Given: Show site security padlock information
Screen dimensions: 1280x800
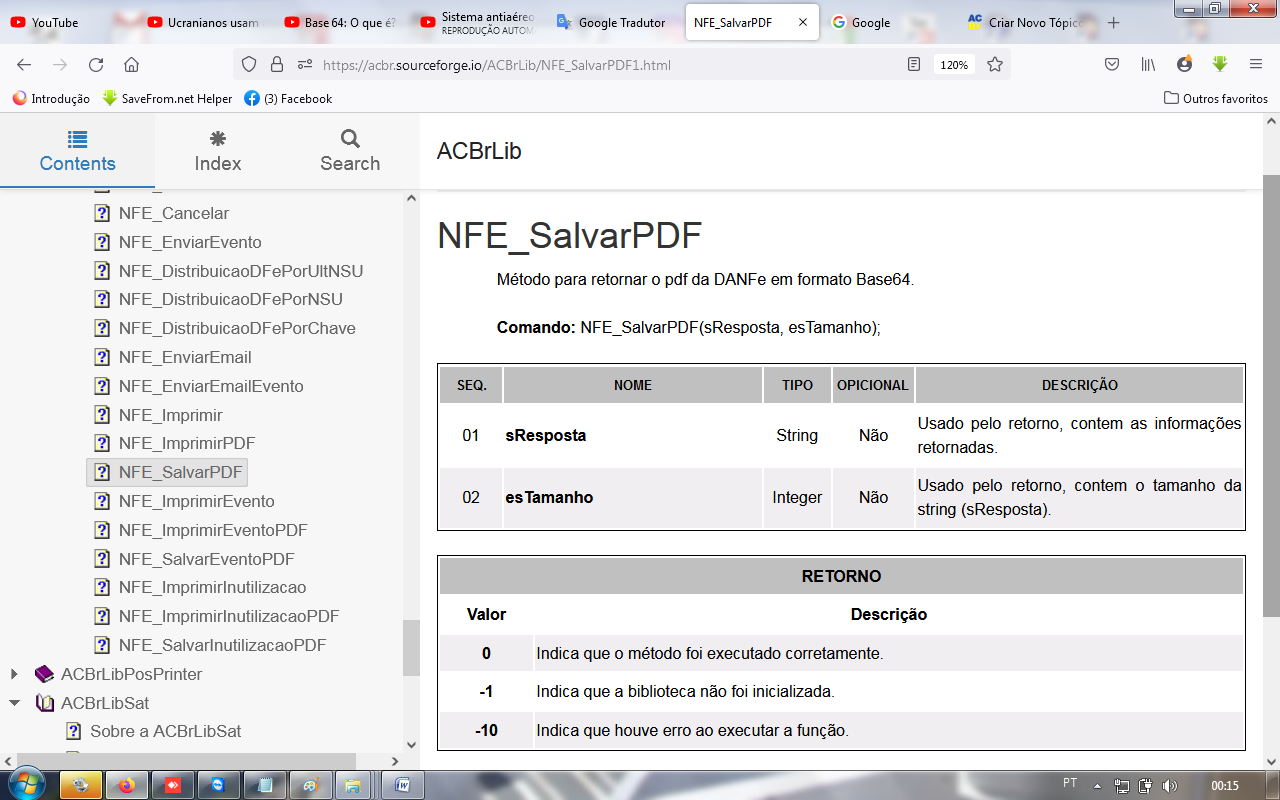Looking at the screenshot, I should pos(277,65).
